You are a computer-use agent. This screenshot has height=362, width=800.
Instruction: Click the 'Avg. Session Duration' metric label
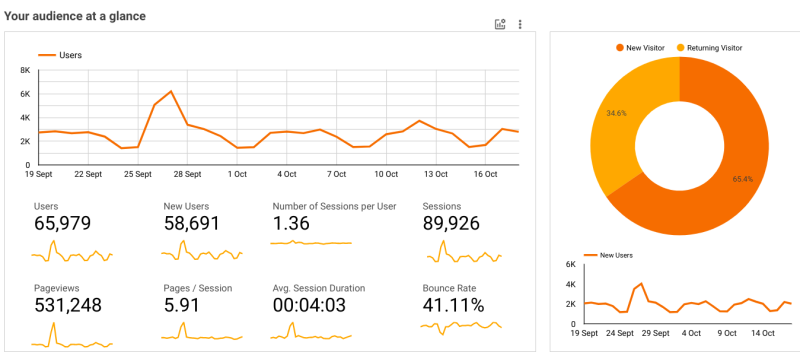[319, 288]
